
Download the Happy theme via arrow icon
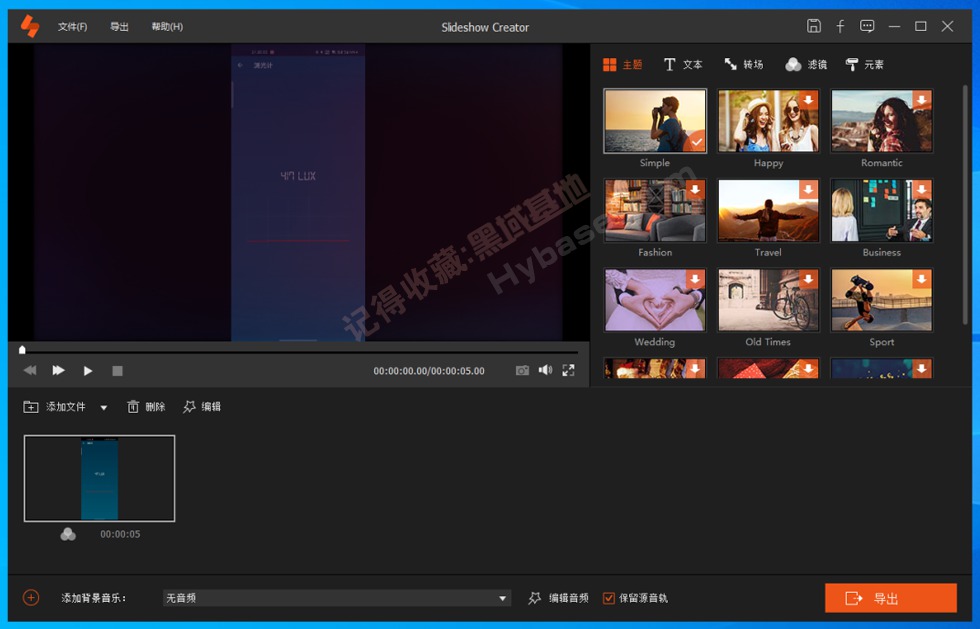coord(808,100)
